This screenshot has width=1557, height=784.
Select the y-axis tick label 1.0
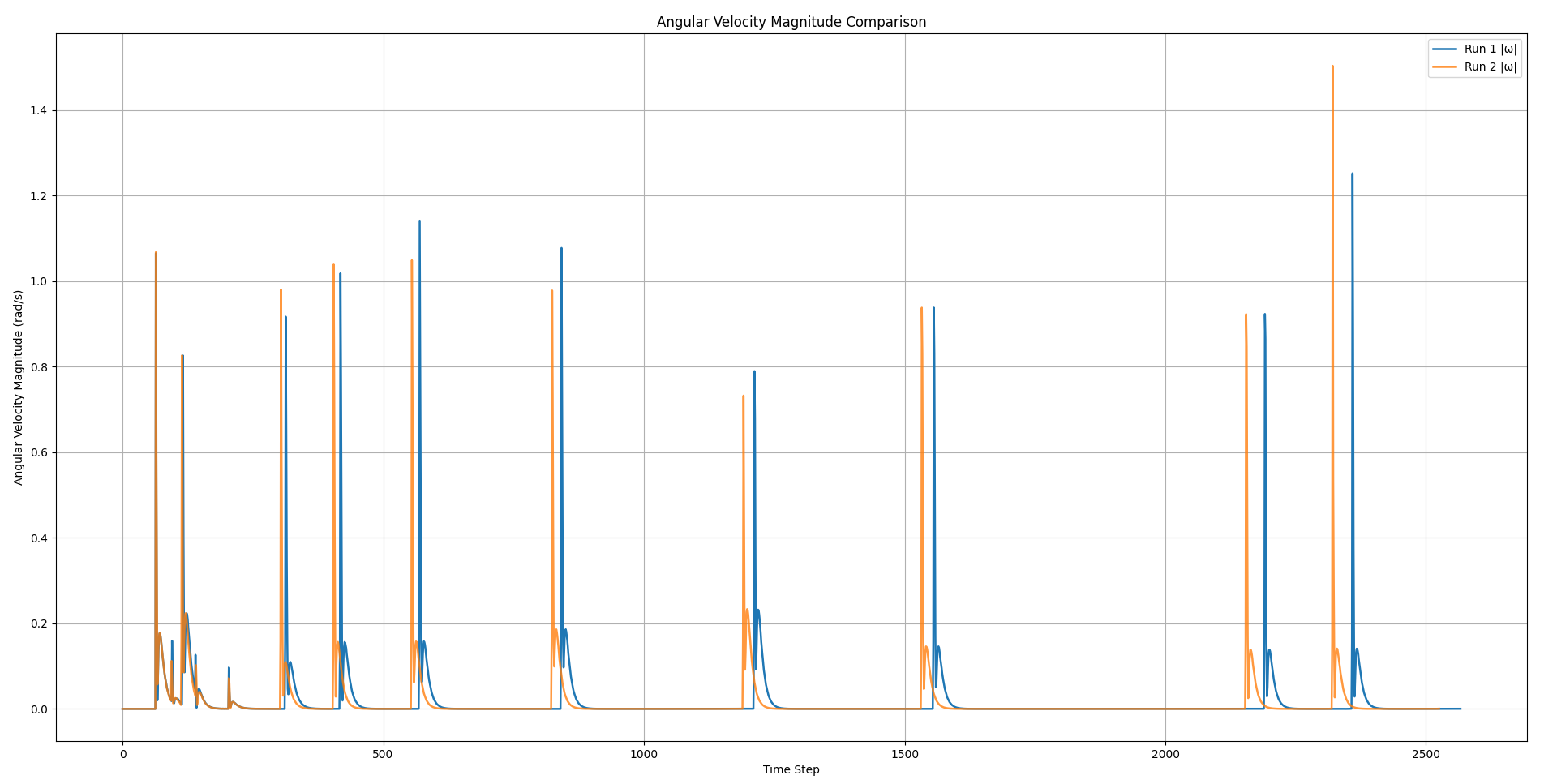pos(38,281)
